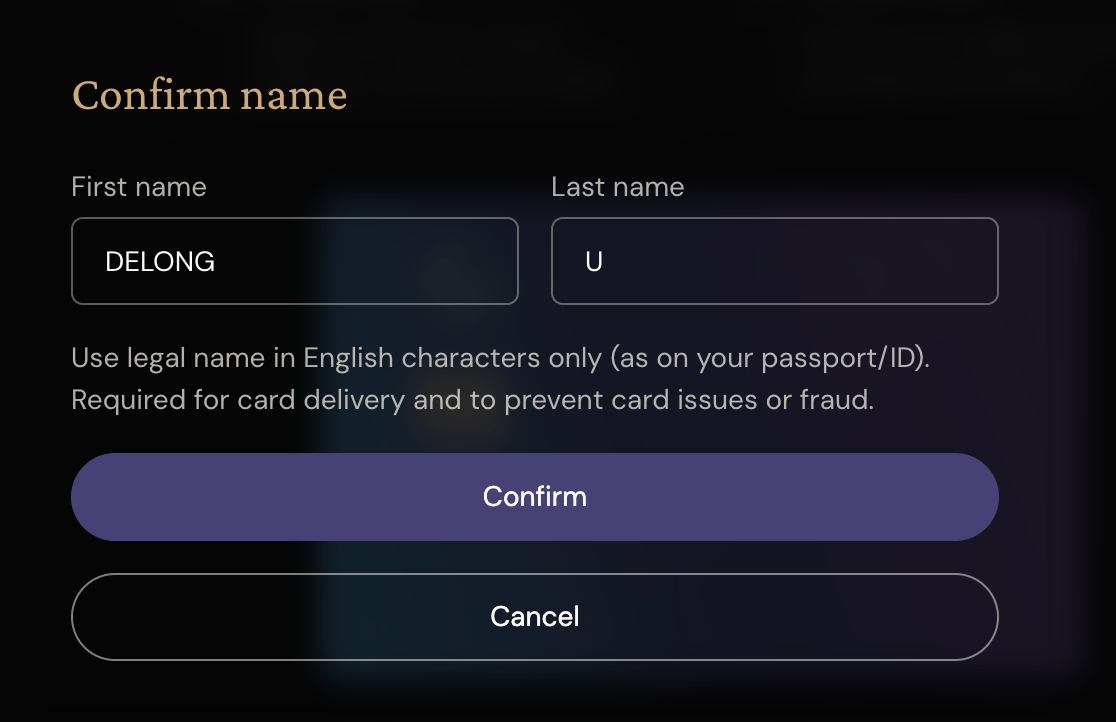Click the "Last name" field label
The width and height of the screenshot is (1116, 722).
pos(617,187)
